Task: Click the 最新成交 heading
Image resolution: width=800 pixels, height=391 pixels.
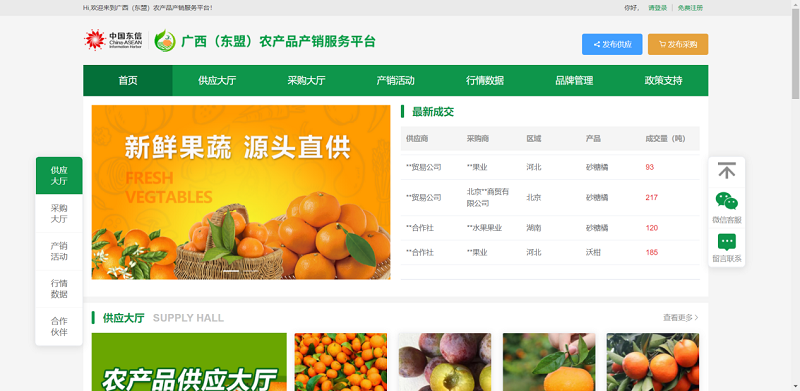Action: (433, 112)
